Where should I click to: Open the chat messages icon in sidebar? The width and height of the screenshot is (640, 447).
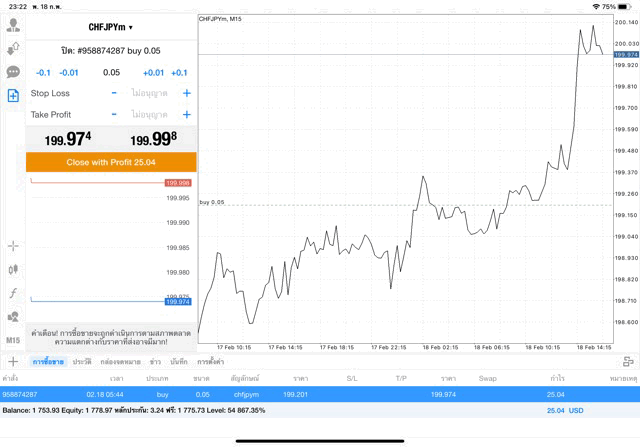pos(13,72)
